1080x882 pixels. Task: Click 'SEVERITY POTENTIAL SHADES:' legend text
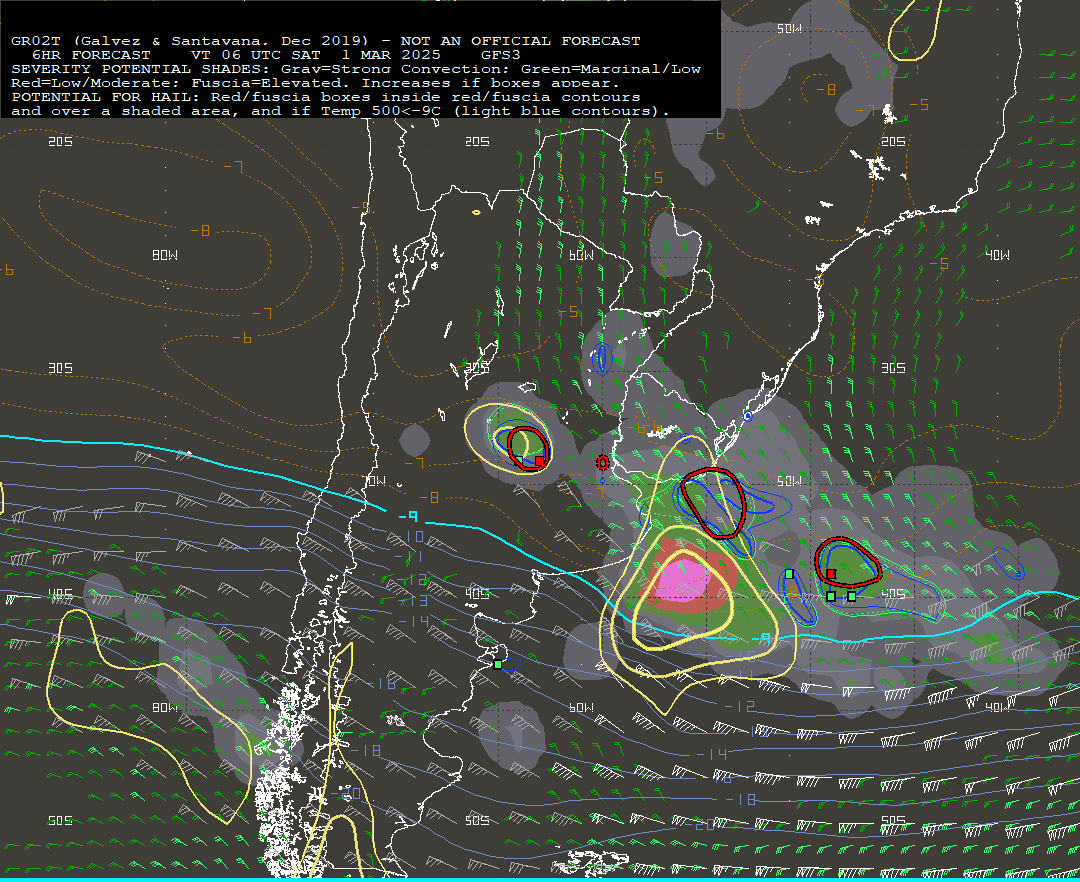141,69
